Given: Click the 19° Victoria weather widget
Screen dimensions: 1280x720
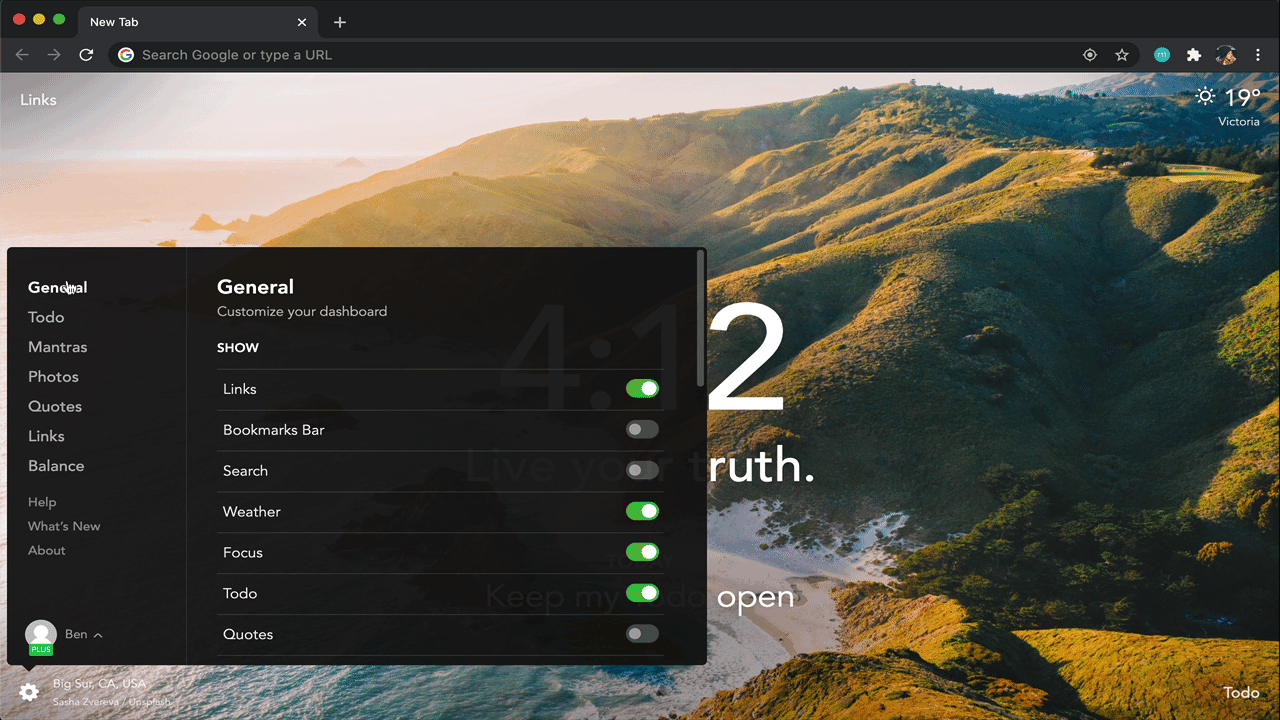Looking at the screenshot, I should 1228,106.
